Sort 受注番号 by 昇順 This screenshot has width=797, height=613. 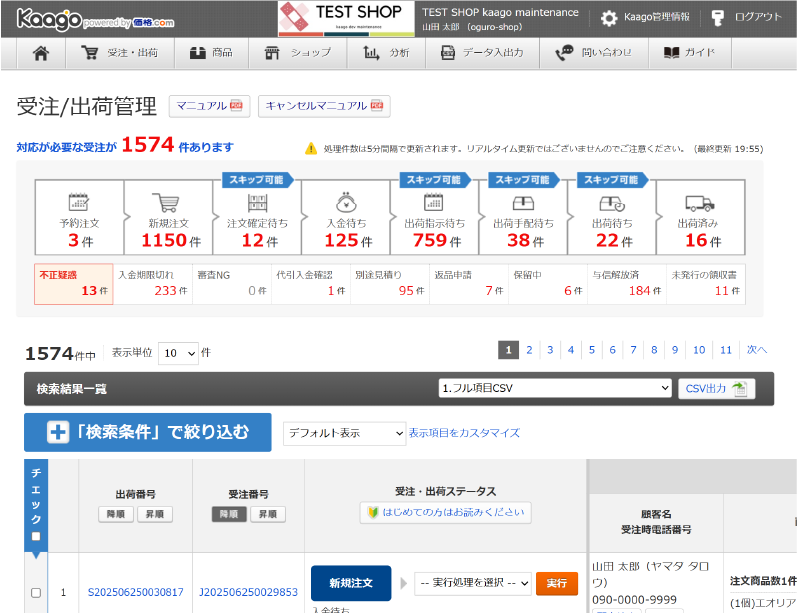pyautogui.click(x=268, y=514)
